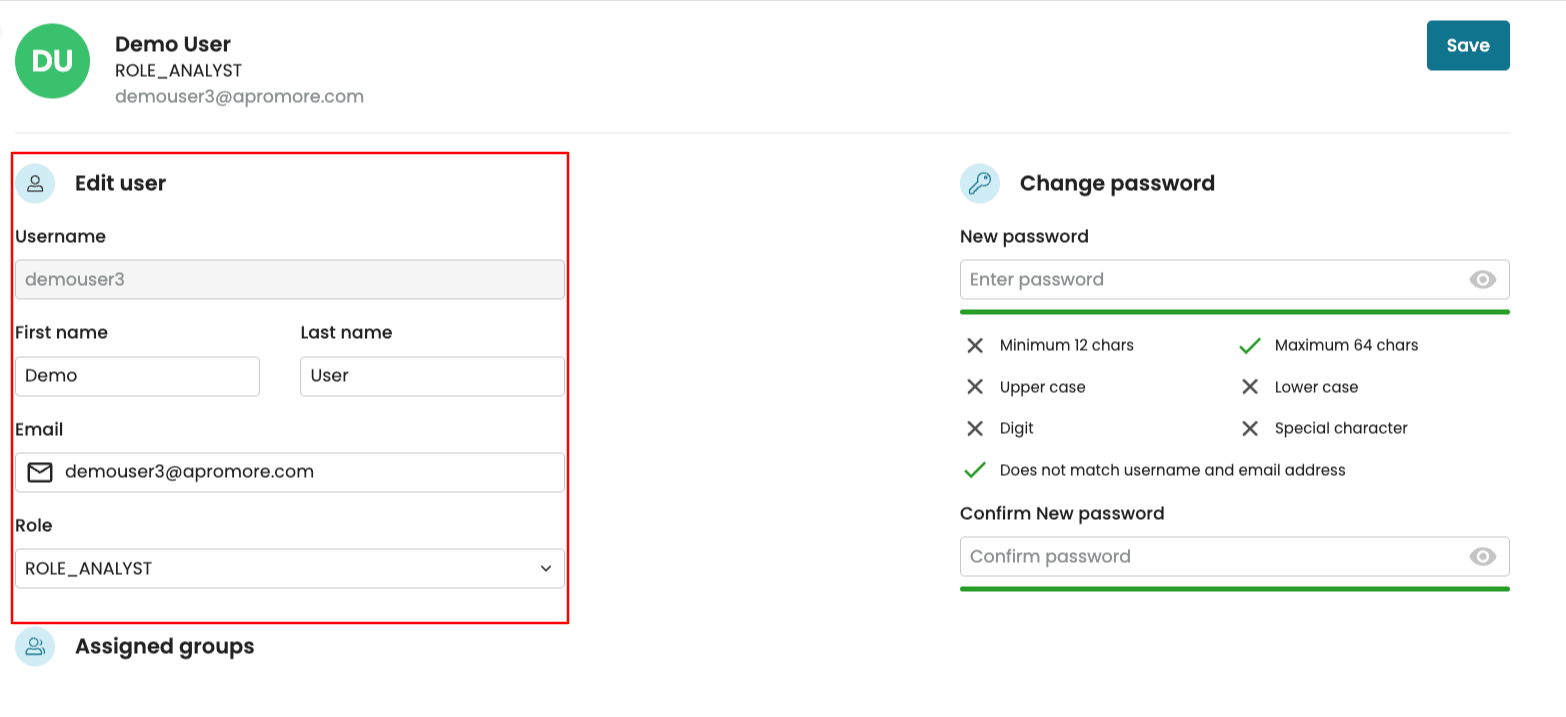This screenshot has width=1566, height=717.
Task: Click the Assigned groups people icon
Action: point(35,646)
